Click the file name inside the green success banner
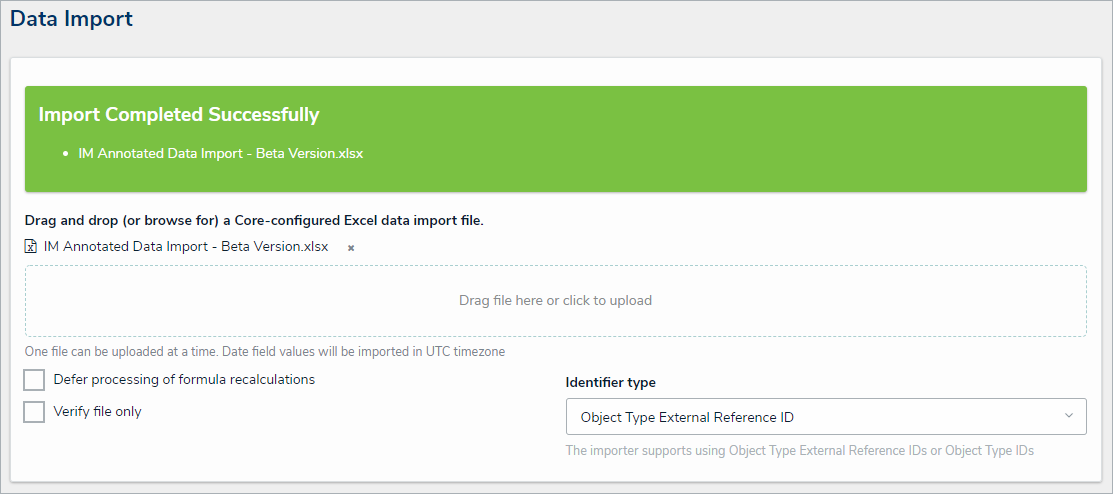1113x494 pixels. [x=220, y=154]
